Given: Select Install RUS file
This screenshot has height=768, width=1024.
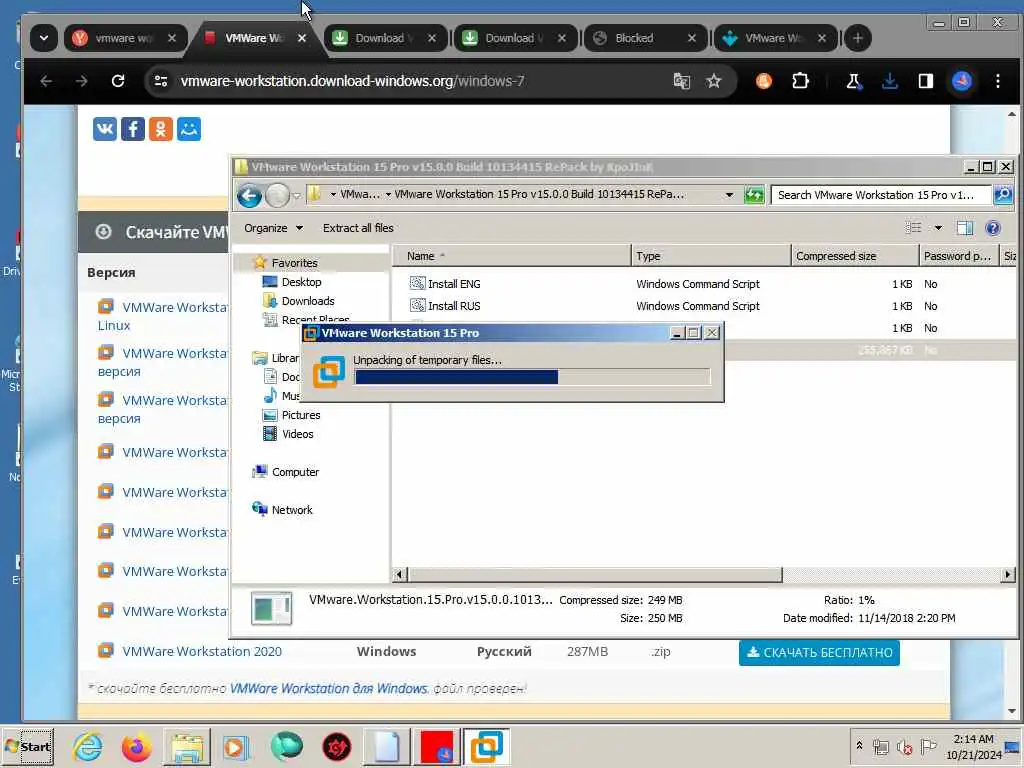Looking at the screenshot, I should (x=454, y=306).
